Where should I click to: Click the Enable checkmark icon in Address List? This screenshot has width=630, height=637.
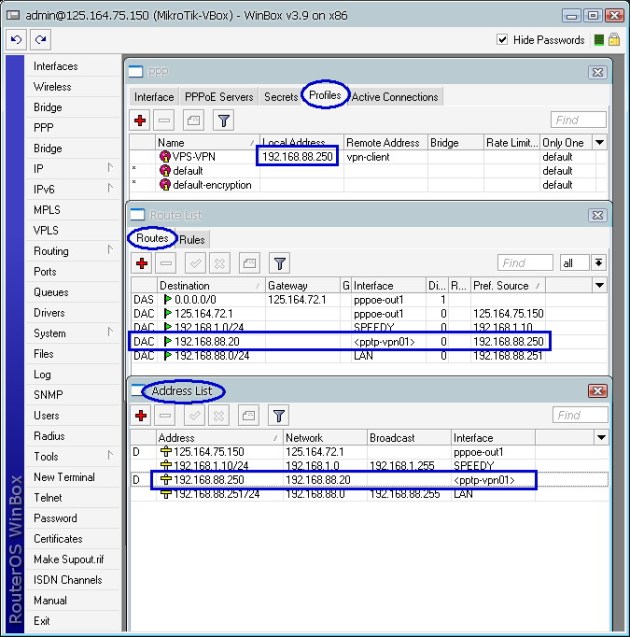pos(195,416)
